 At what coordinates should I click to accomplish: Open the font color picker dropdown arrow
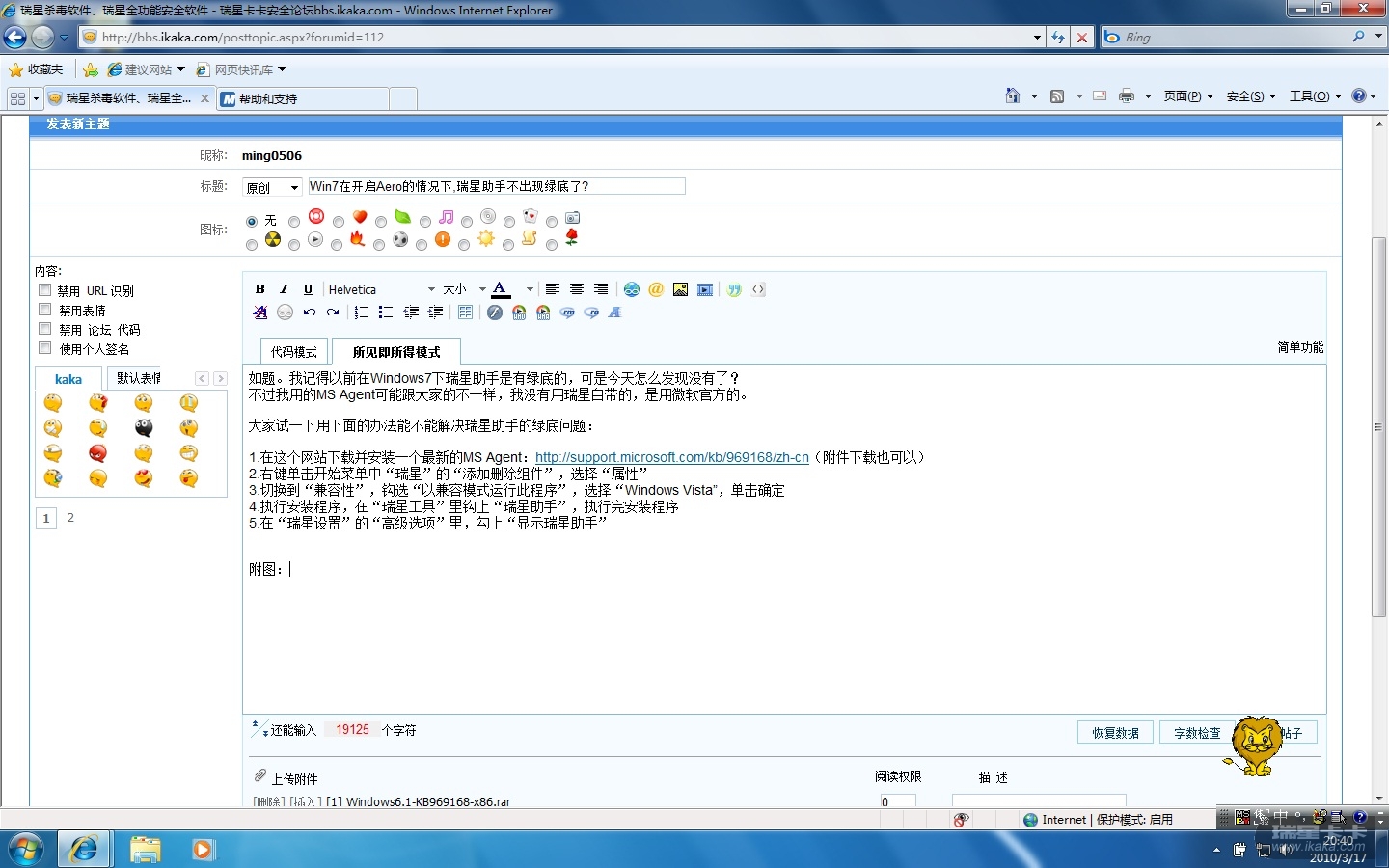click(530, 289)
